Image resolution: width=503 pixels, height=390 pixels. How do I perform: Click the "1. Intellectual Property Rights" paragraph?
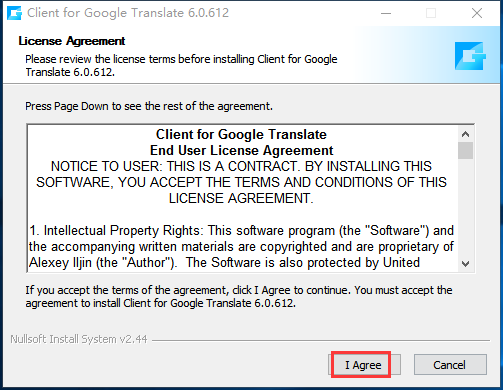(241, 247)
